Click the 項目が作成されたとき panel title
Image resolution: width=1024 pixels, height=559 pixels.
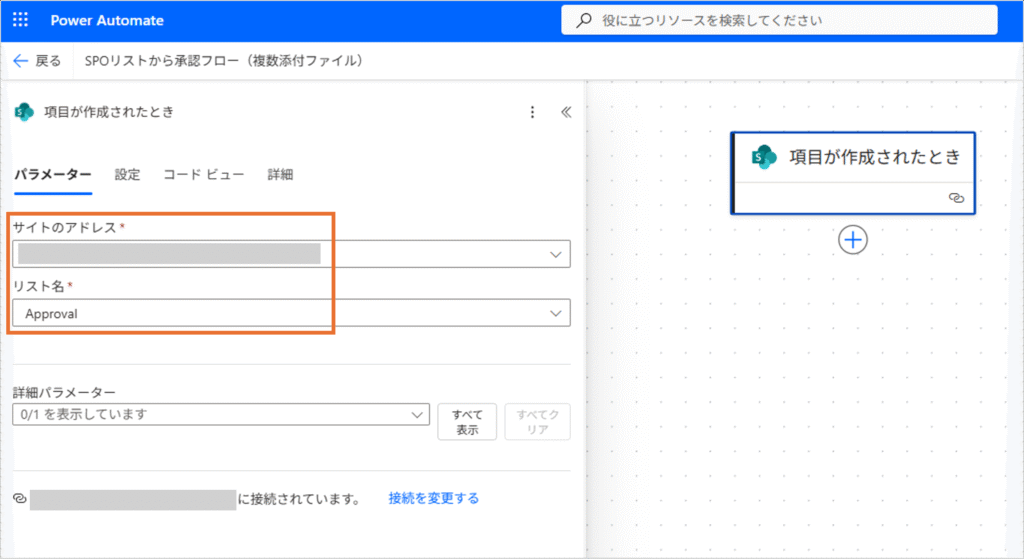click(109, 112)
